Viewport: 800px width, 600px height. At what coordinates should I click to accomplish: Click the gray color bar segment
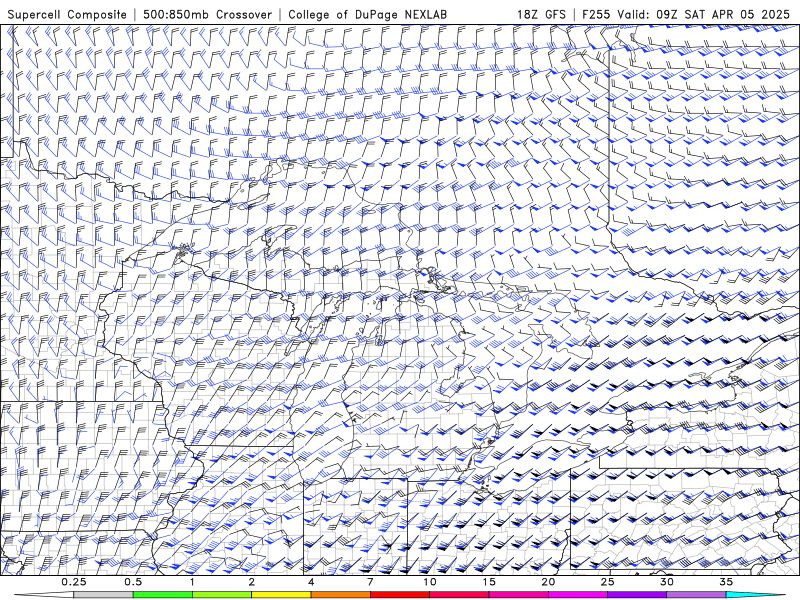103,595
